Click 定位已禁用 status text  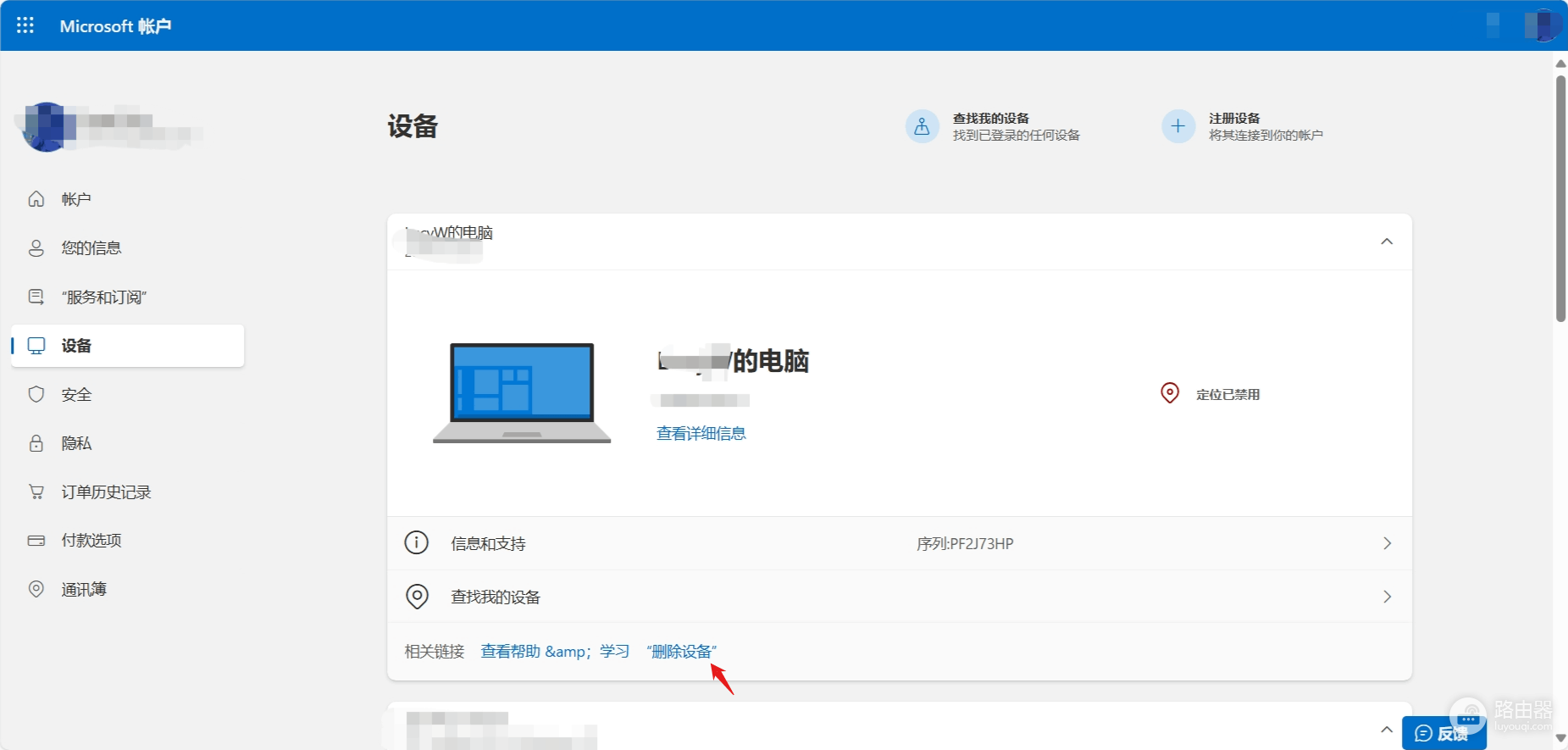pyautogui.click(x=1228, y=394)
